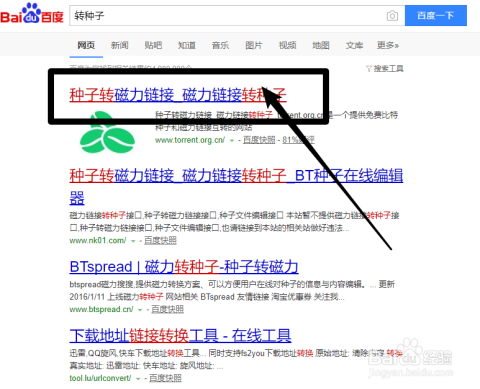Click the www.nk01.com/ URL
480x389 pixels.
98,240
